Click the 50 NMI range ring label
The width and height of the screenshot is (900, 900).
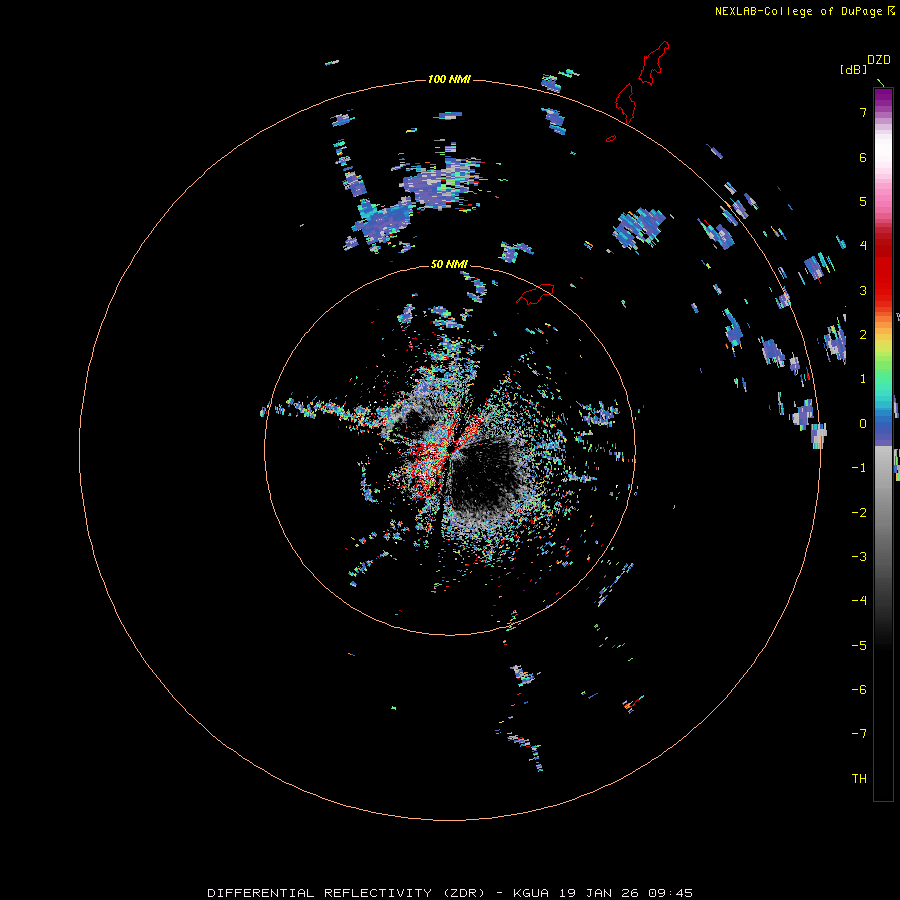coord(449,264)
